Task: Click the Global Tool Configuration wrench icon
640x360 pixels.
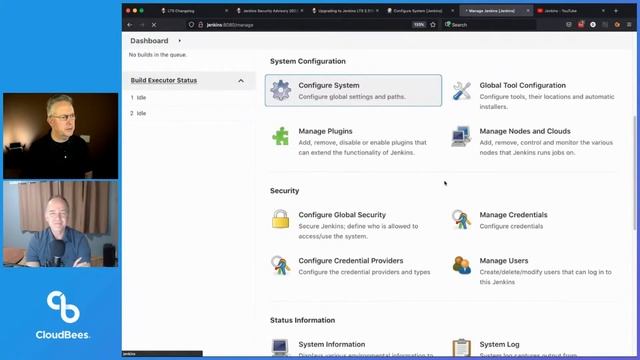Action: pyautogui.click(x=462, y=91)
